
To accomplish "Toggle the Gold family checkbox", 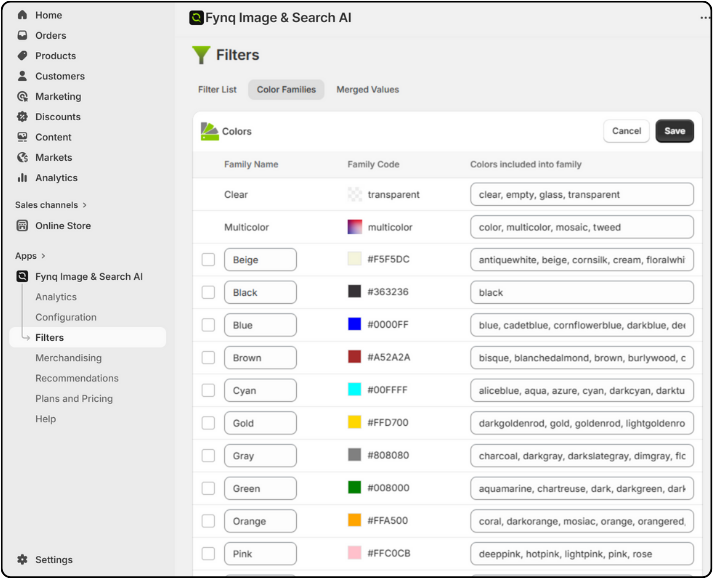I will [x=208, y=423].
